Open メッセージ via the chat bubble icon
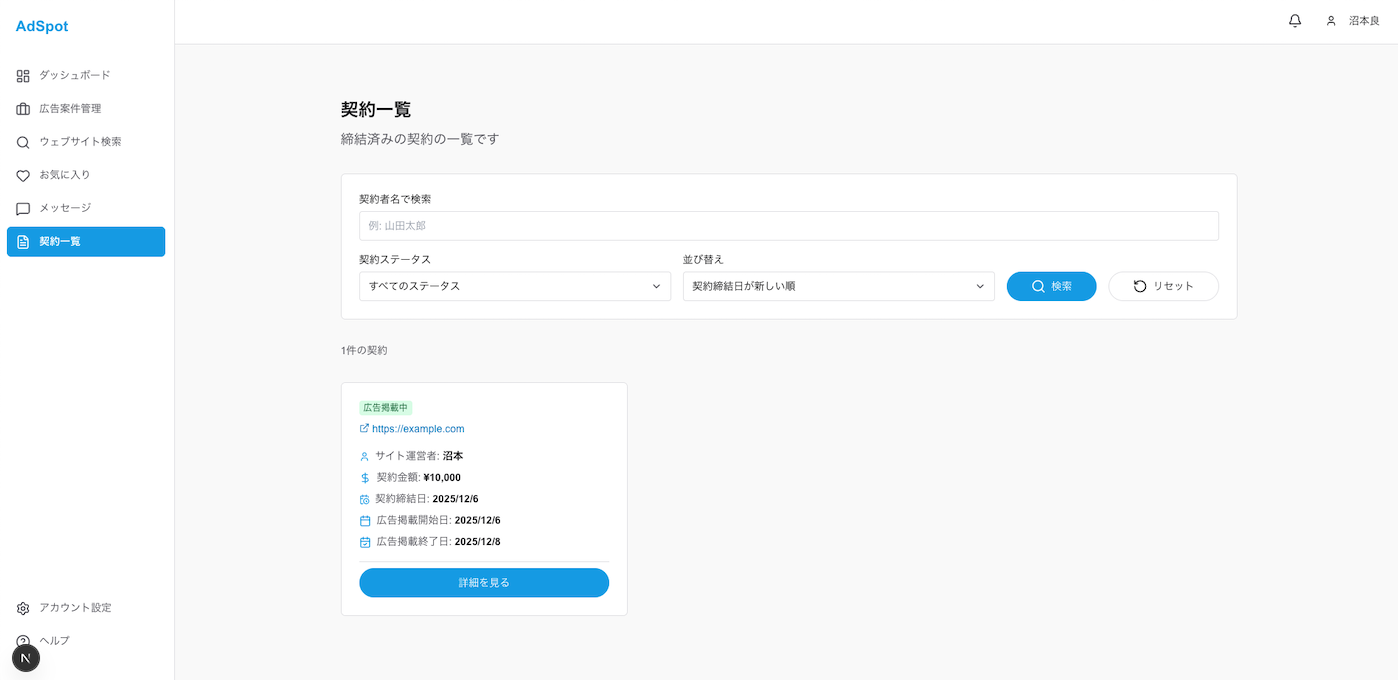The height and width of the screenshot is (680, 1398). (21, 207)
